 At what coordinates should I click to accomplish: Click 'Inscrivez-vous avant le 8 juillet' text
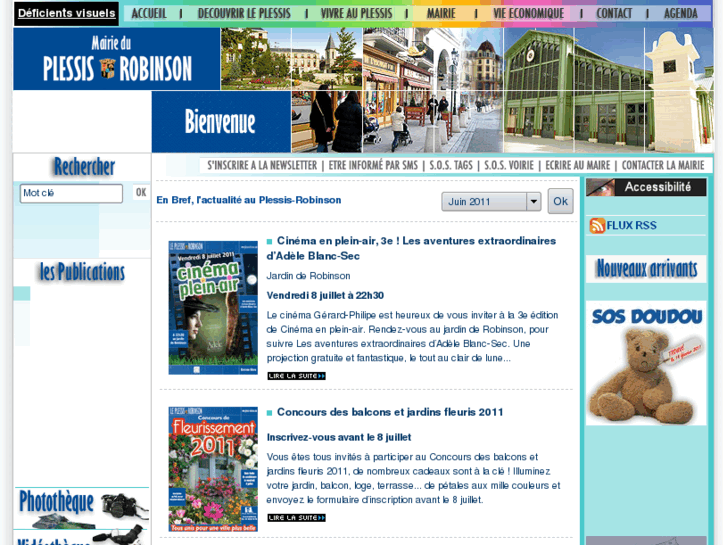339,437
